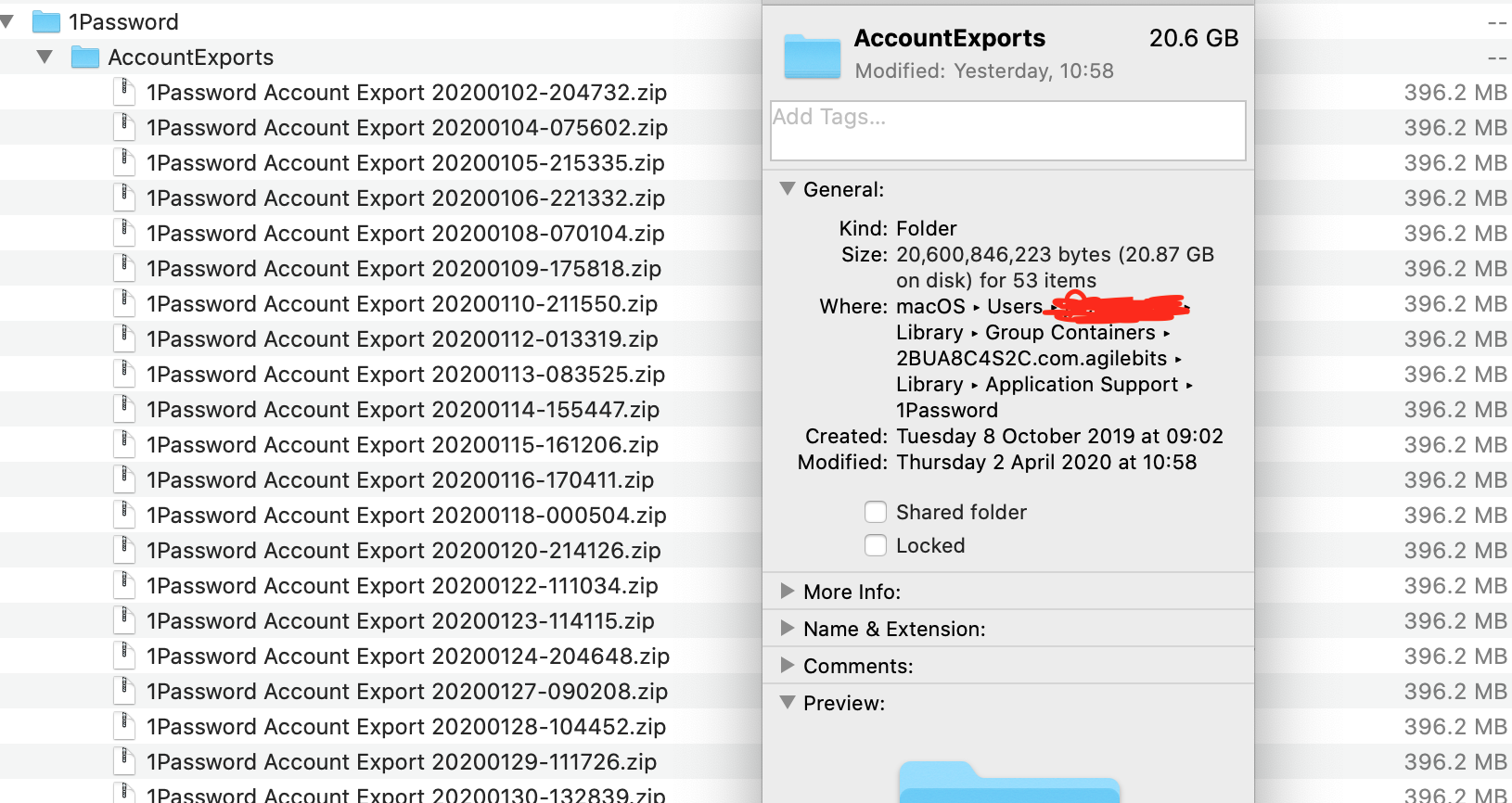The image size is (1512, 803).
Task: Click zip icon for Export 20200102-204732
Action: coord(124,92)
